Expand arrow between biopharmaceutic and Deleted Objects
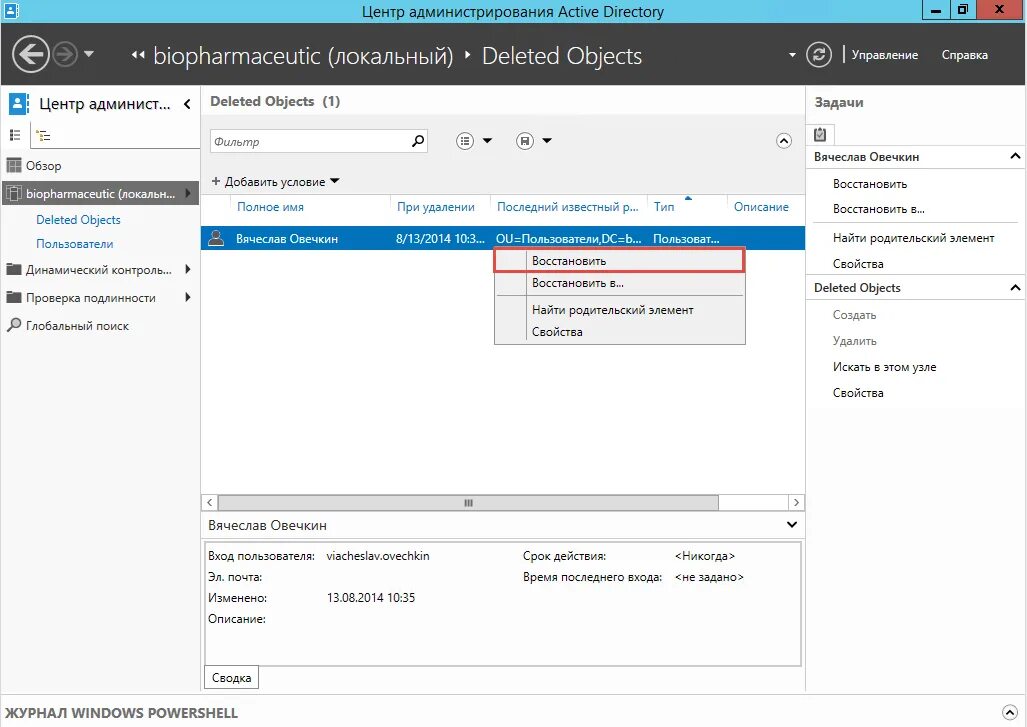This screenshot has height=727, width=1027. tap(468, 55)
